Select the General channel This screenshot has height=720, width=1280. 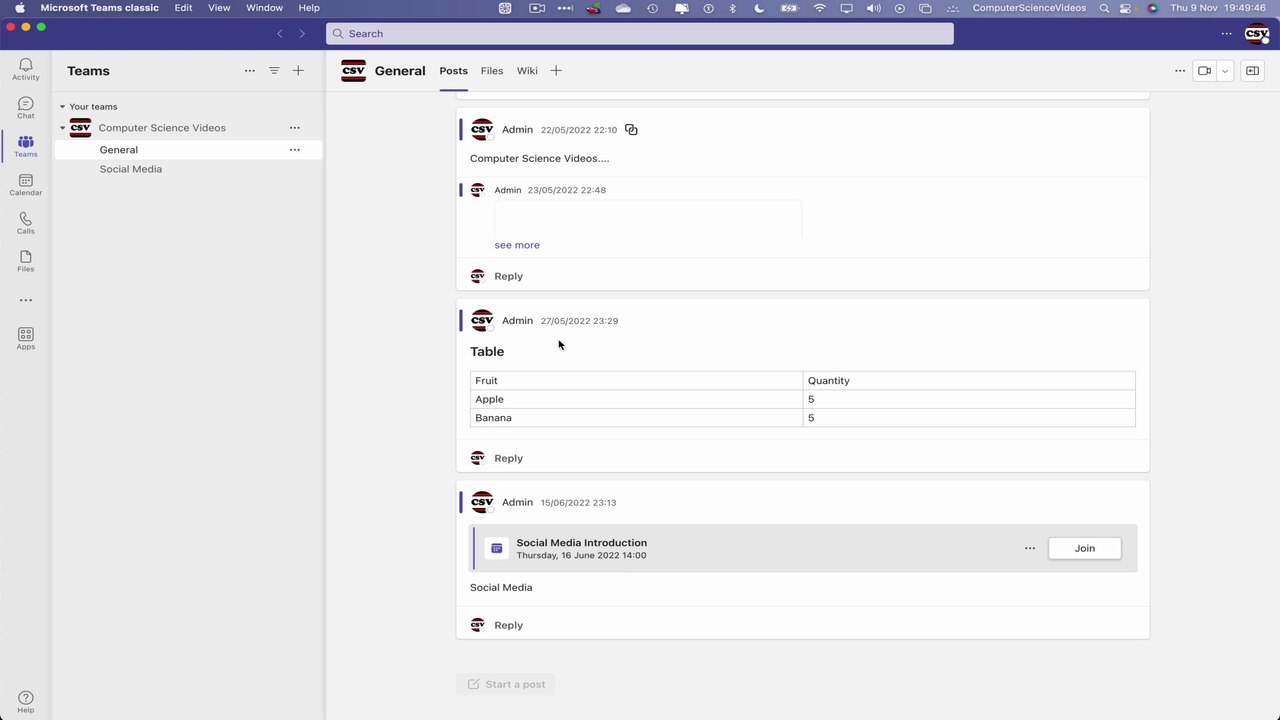pyautogui.click(x=189, y=150)
